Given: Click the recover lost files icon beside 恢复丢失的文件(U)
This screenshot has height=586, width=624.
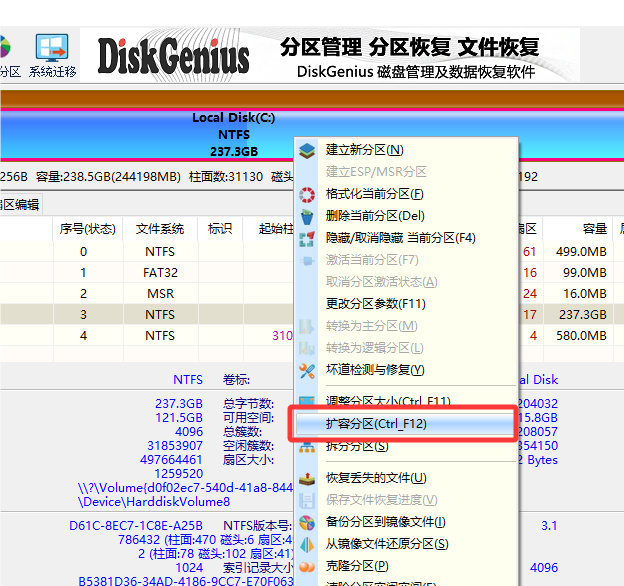Looking at the screenshot, I should click(x=307, y=479).
